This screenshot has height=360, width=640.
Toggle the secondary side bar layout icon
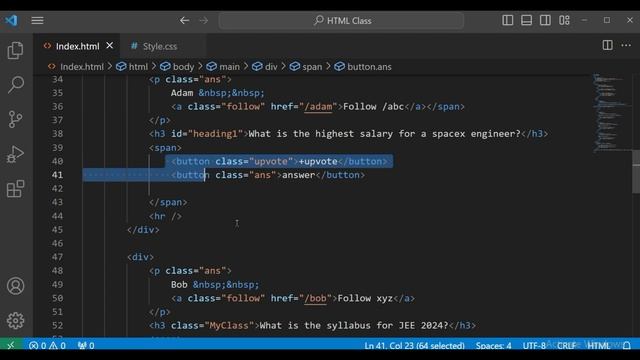(x=545, y=20)
